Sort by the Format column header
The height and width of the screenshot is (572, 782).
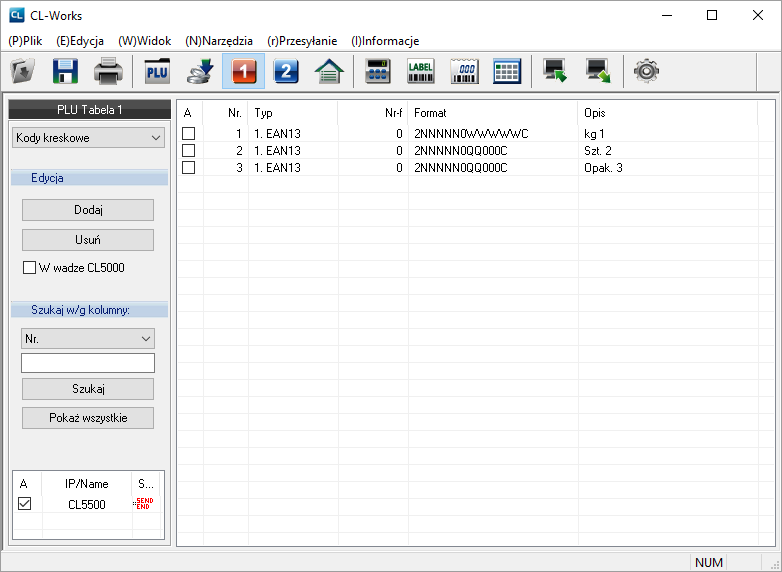pos(493,113)
